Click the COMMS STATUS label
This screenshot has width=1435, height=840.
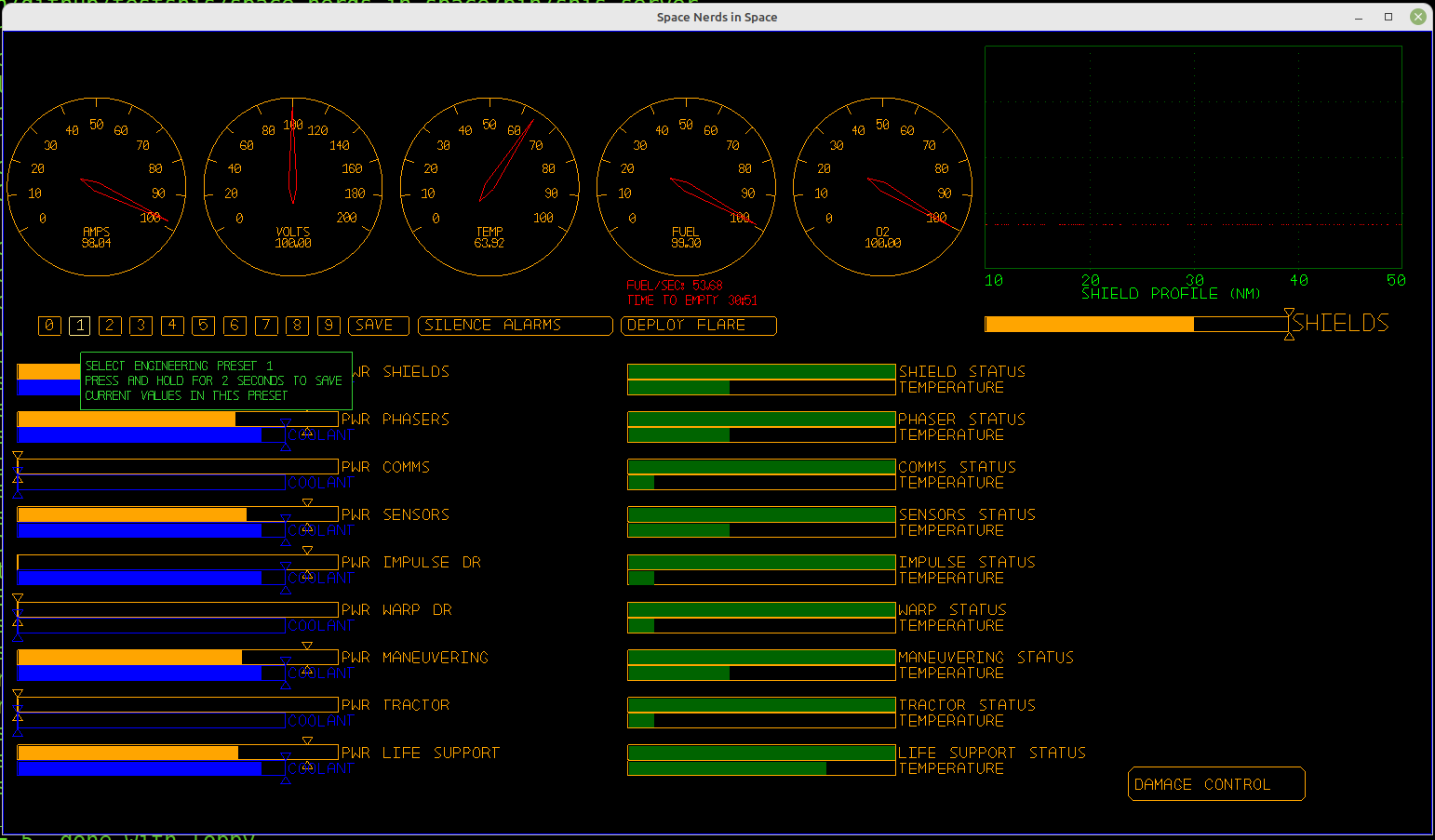[958, 467]
